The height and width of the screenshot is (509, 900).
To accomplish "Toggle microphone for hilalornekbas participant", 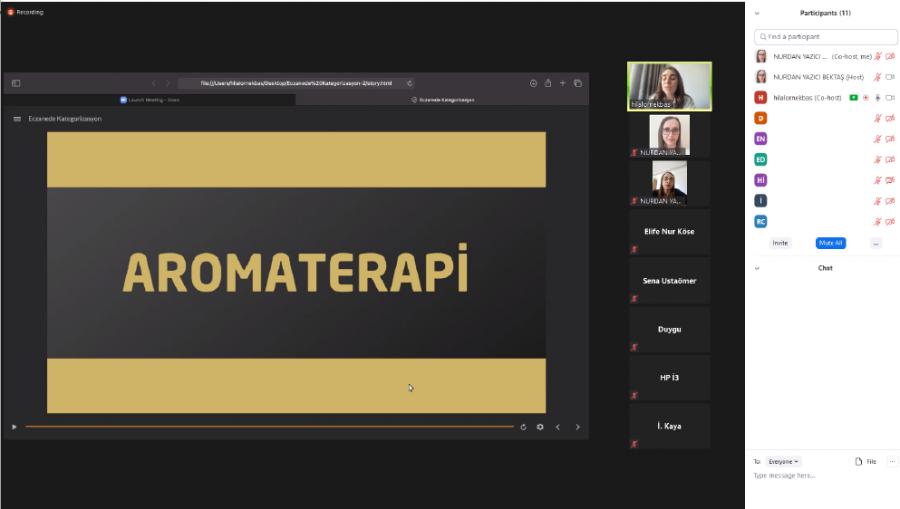I will [x=878, y=98].
